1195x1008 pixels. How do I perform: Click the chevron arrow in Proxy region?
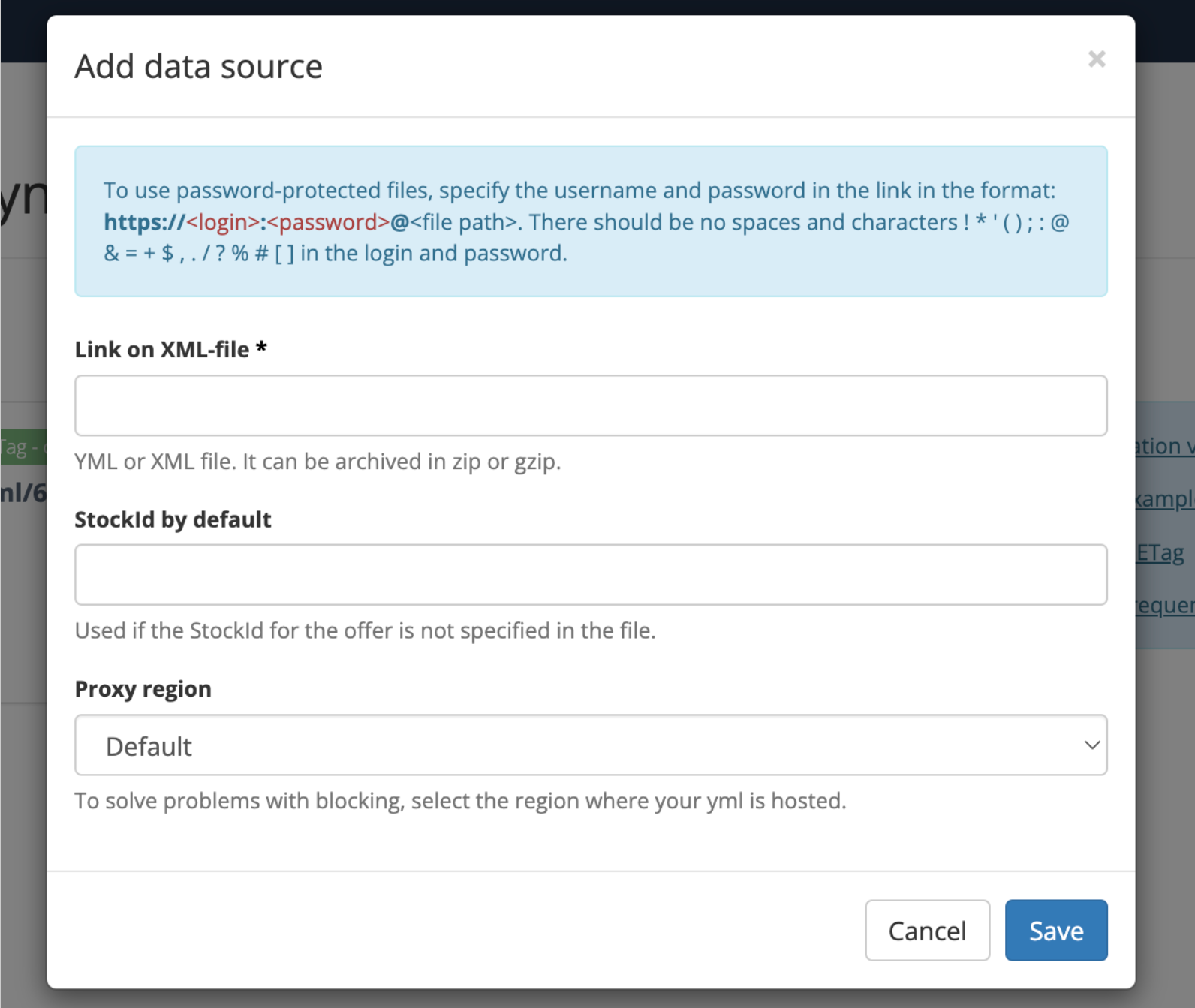click(1091, 745)
